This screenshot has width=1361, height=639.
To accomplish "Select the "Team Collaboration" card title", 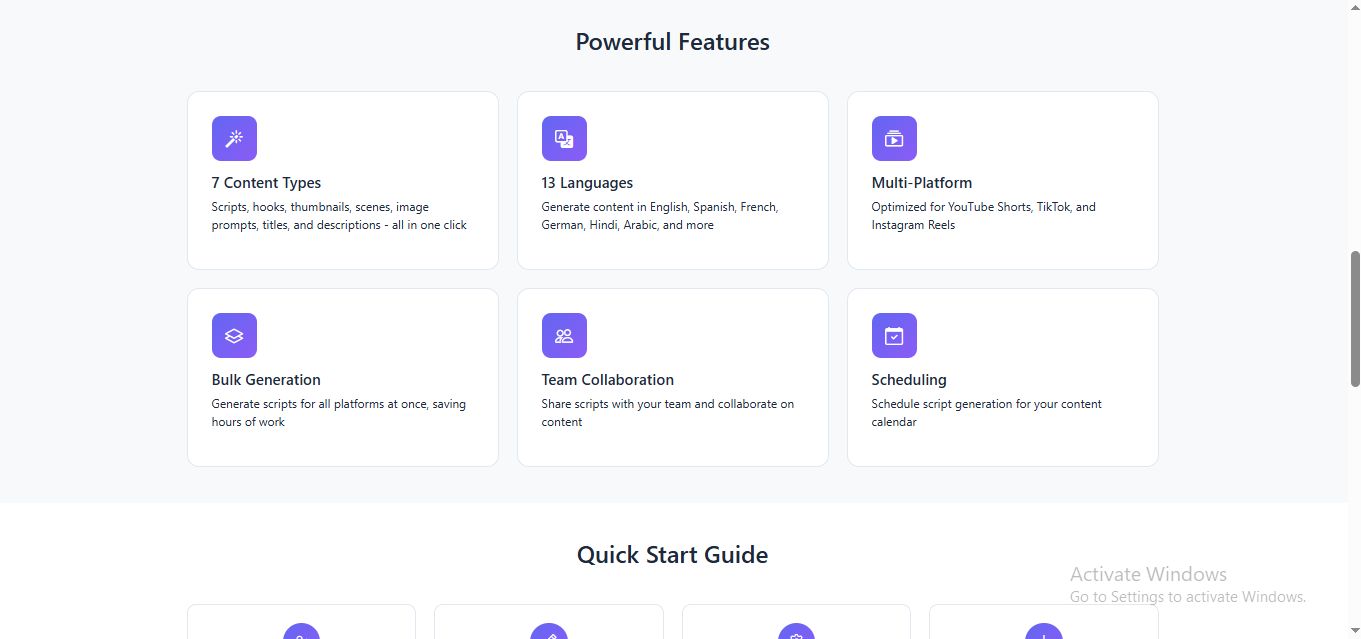I will click(x=607, y=380).
